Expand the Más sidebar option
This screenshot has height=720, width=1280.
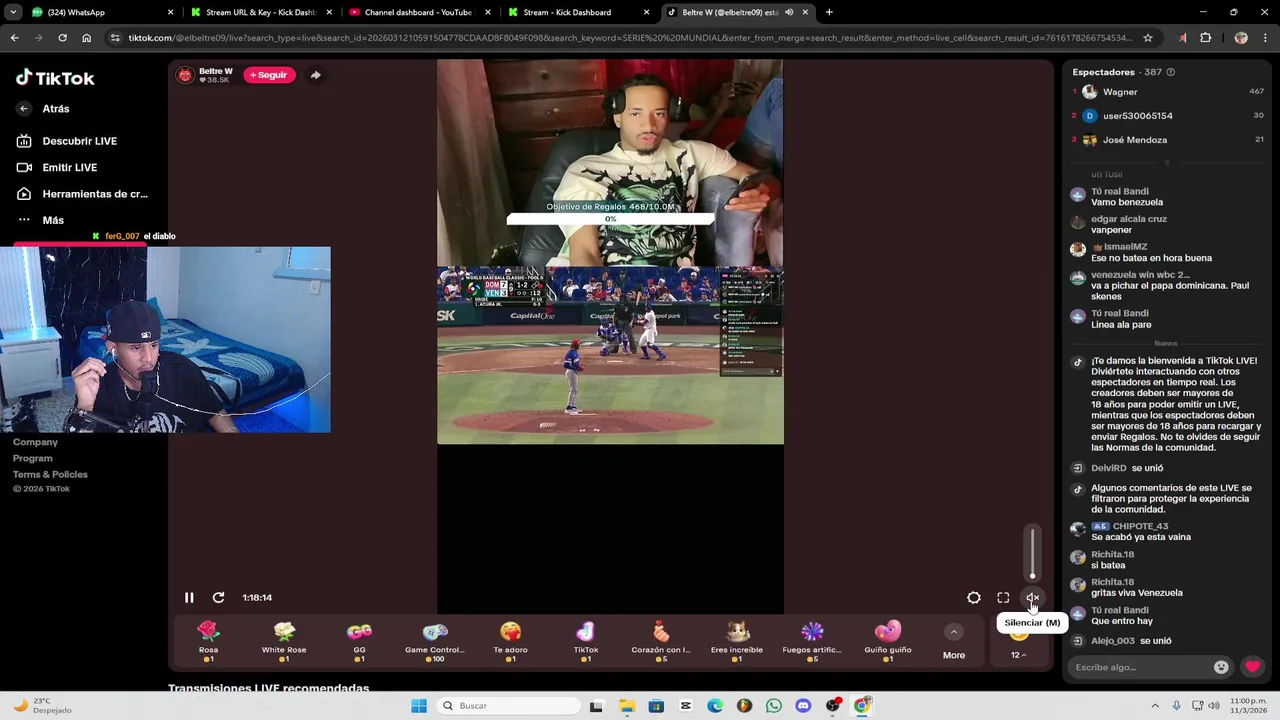tap(40, 220)
